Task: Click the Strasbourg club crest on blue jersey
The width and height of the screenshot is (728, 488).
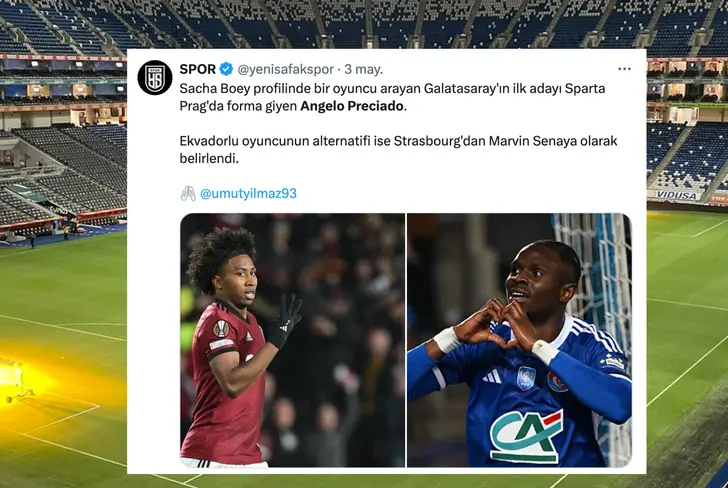Action: pyautogui.click(x=556, y=383)
